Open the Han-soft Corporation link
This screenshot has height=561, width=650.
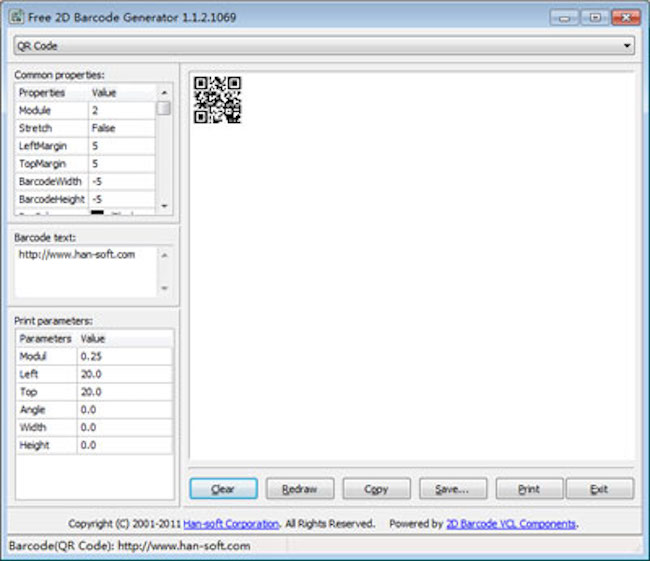click(233, 524)
